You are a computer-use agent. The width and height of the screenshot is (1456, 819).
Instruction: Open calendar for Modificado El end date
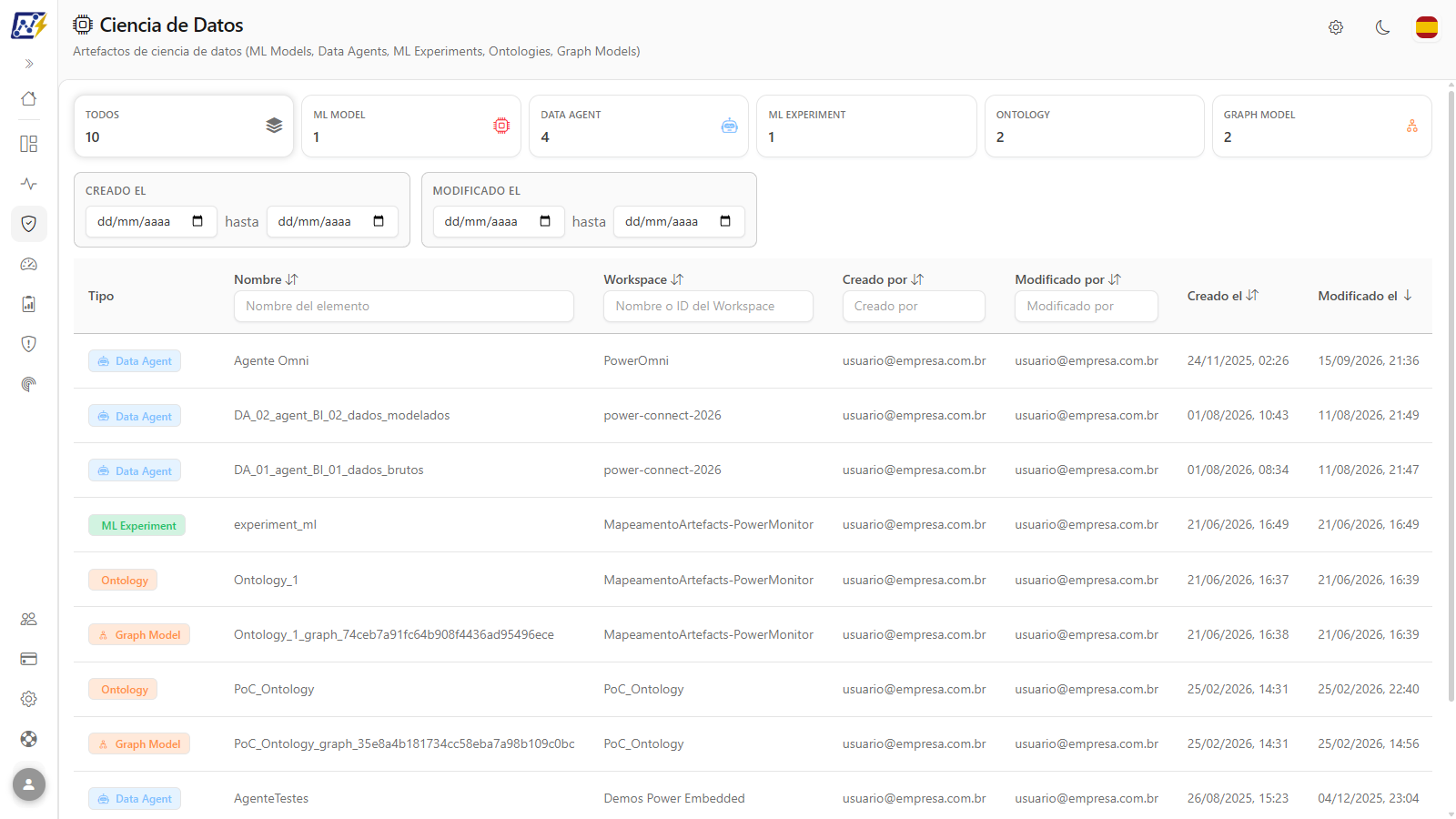(725, 221)
